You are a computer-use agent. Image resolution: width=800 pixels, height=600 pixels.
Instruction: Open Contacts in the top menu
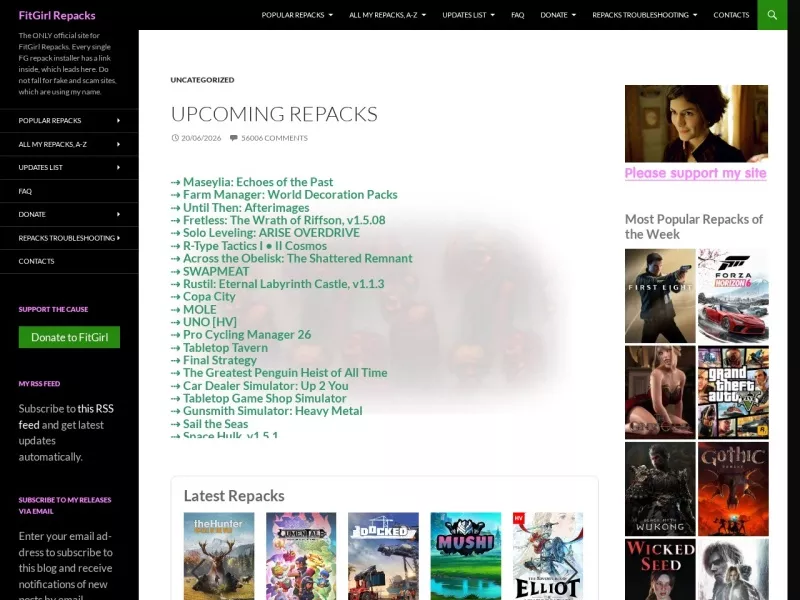[731, 15]
